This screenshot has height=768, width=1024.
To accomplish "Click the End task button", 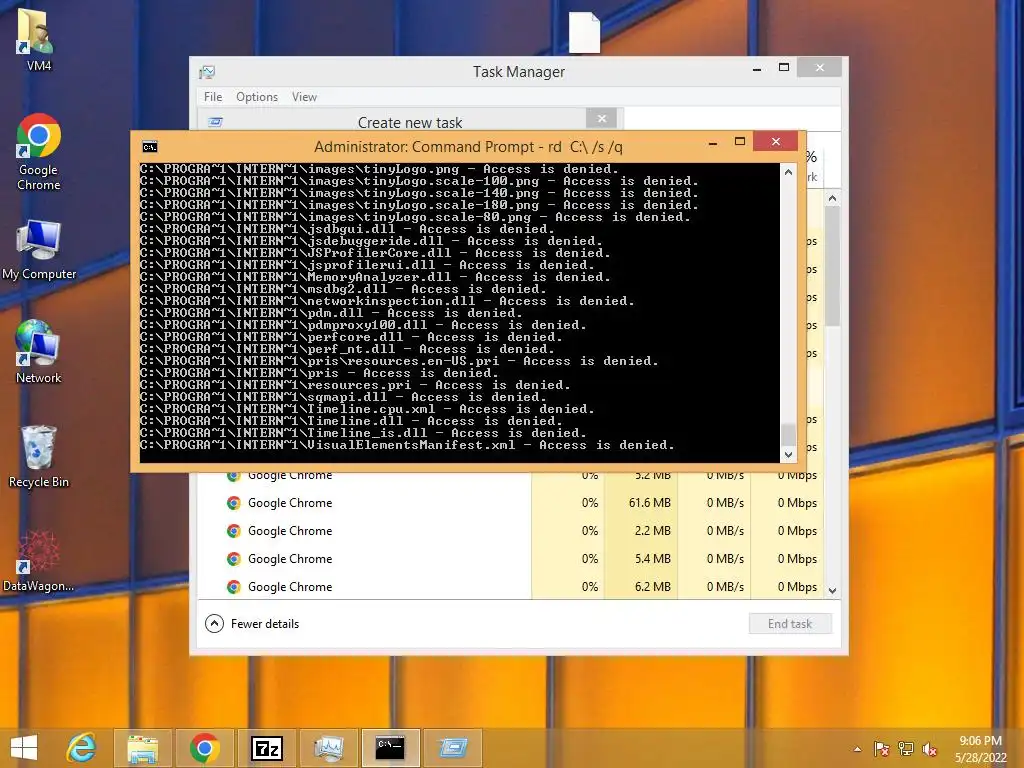I will coord(790,624).
